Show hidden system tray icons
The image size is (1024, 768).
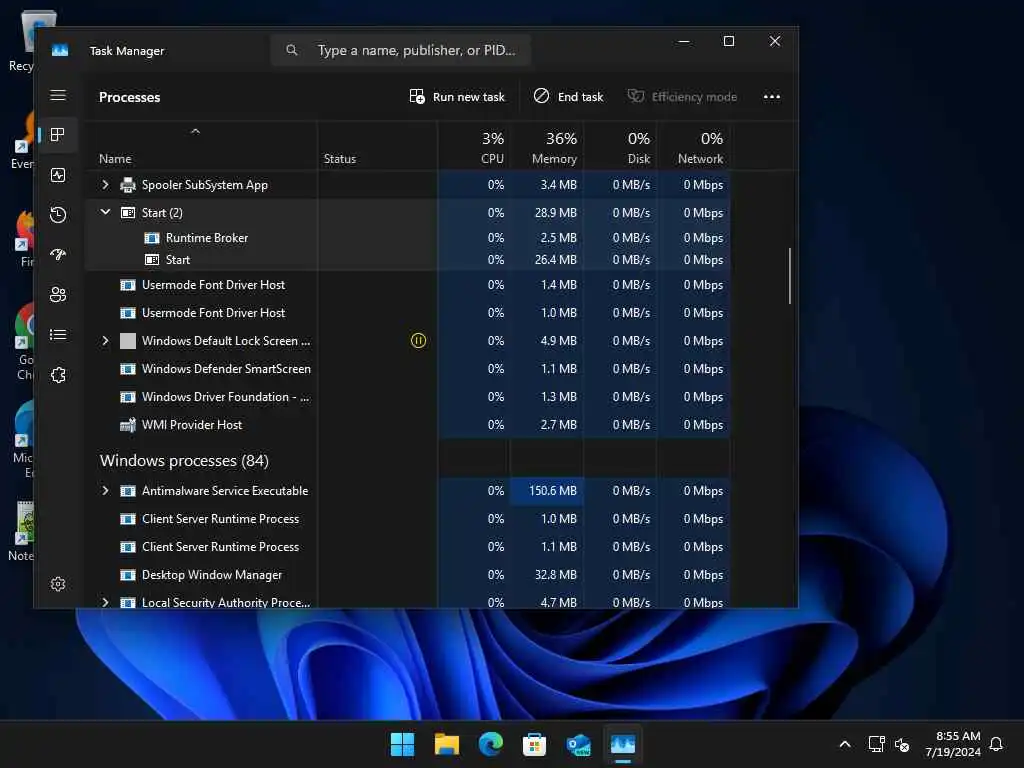click(844, 744)
